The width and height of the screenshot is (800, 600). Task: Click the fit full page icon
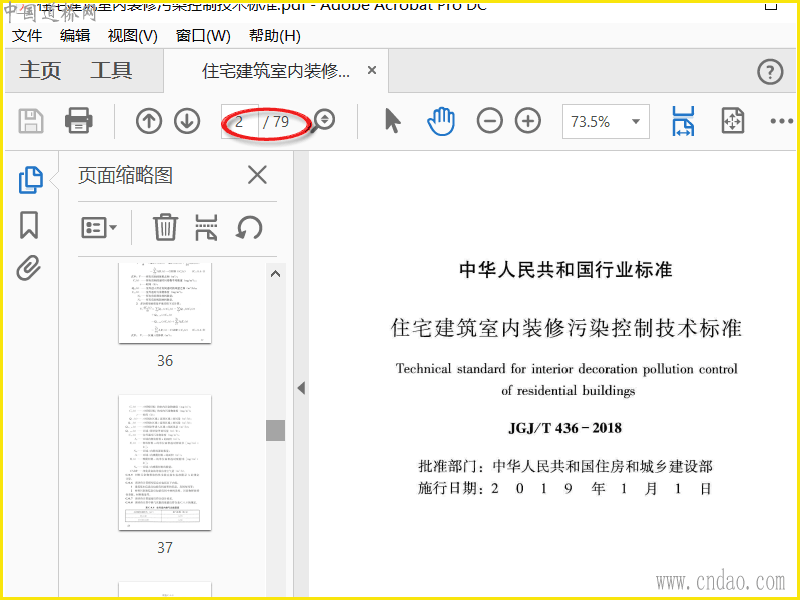click(733, 121)
